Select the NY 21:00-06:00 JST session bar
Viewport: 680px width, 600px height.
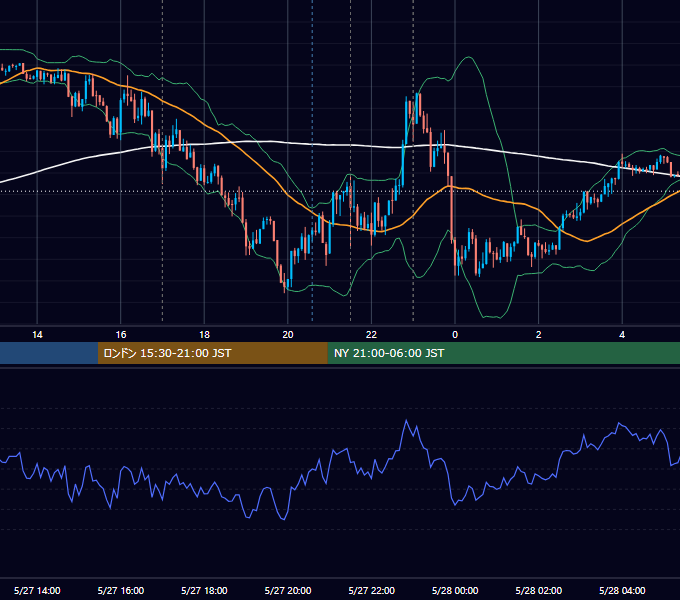[x=503, y=353]
